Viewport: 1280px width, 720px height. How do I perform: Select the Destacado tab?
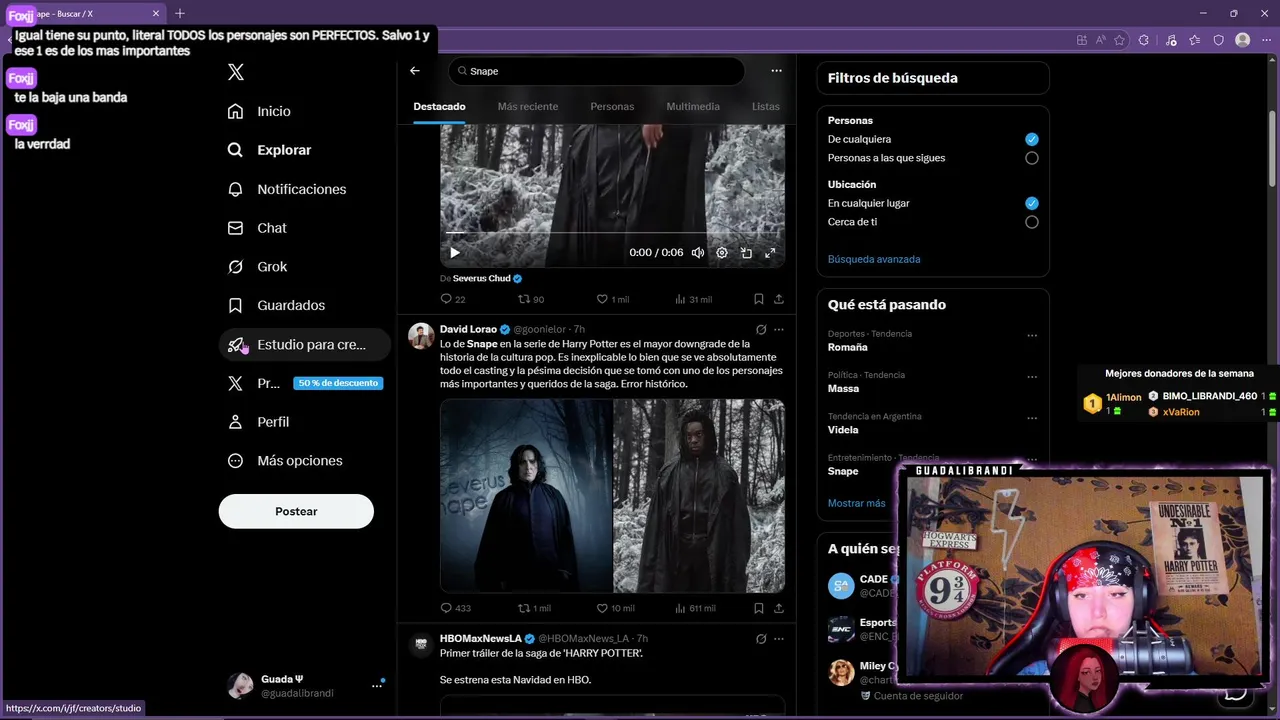click(x=439, y=106)
